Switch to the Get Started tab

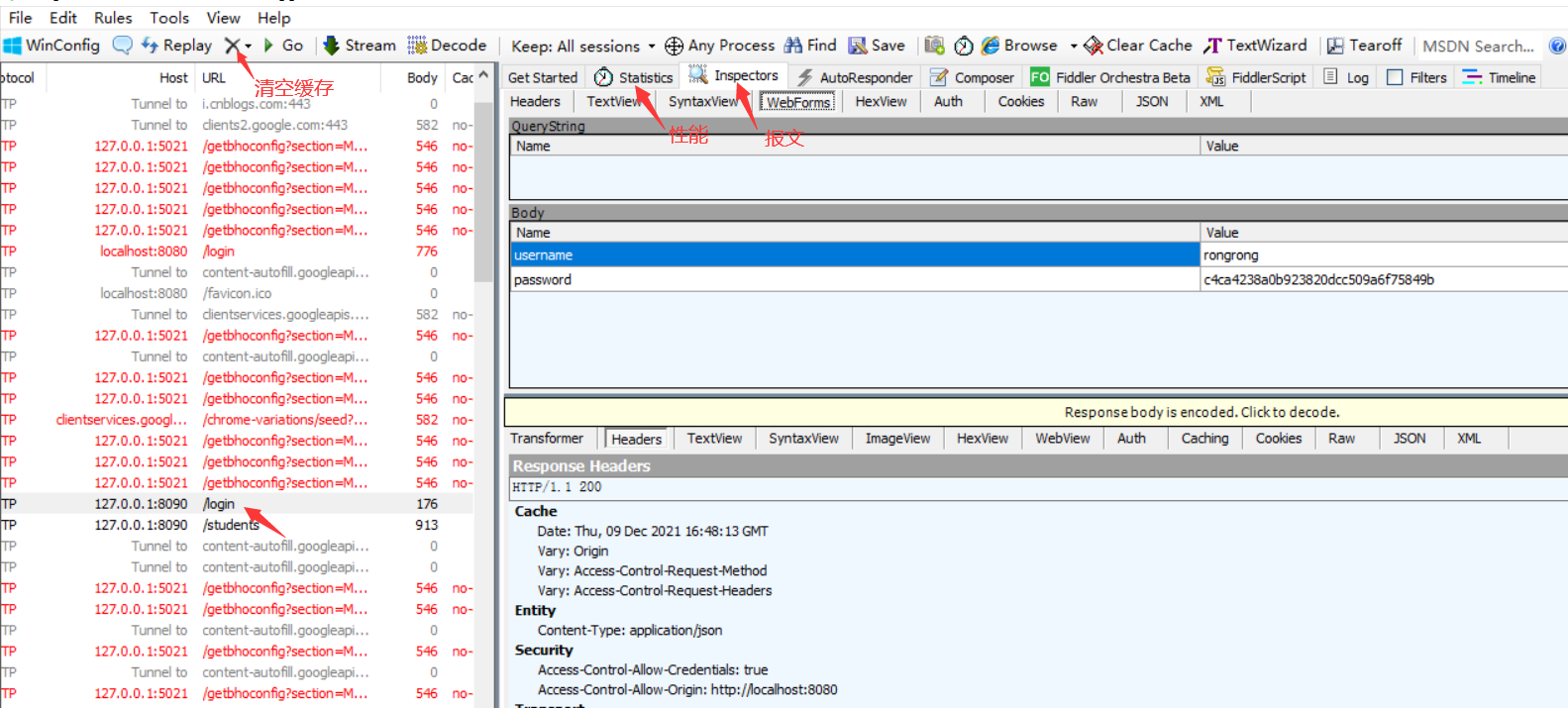tap(542, 77)
